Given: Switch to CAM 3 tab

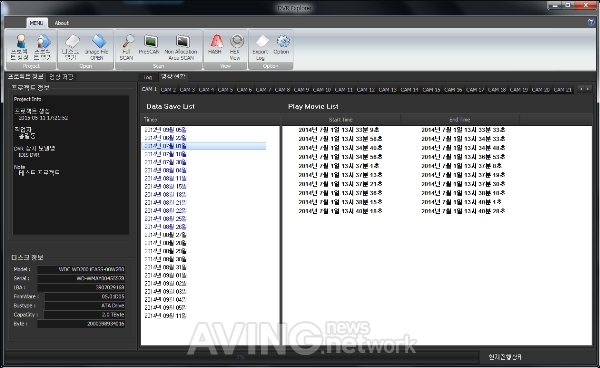Looking at the screenshot, I should click(x=188, y=90).
